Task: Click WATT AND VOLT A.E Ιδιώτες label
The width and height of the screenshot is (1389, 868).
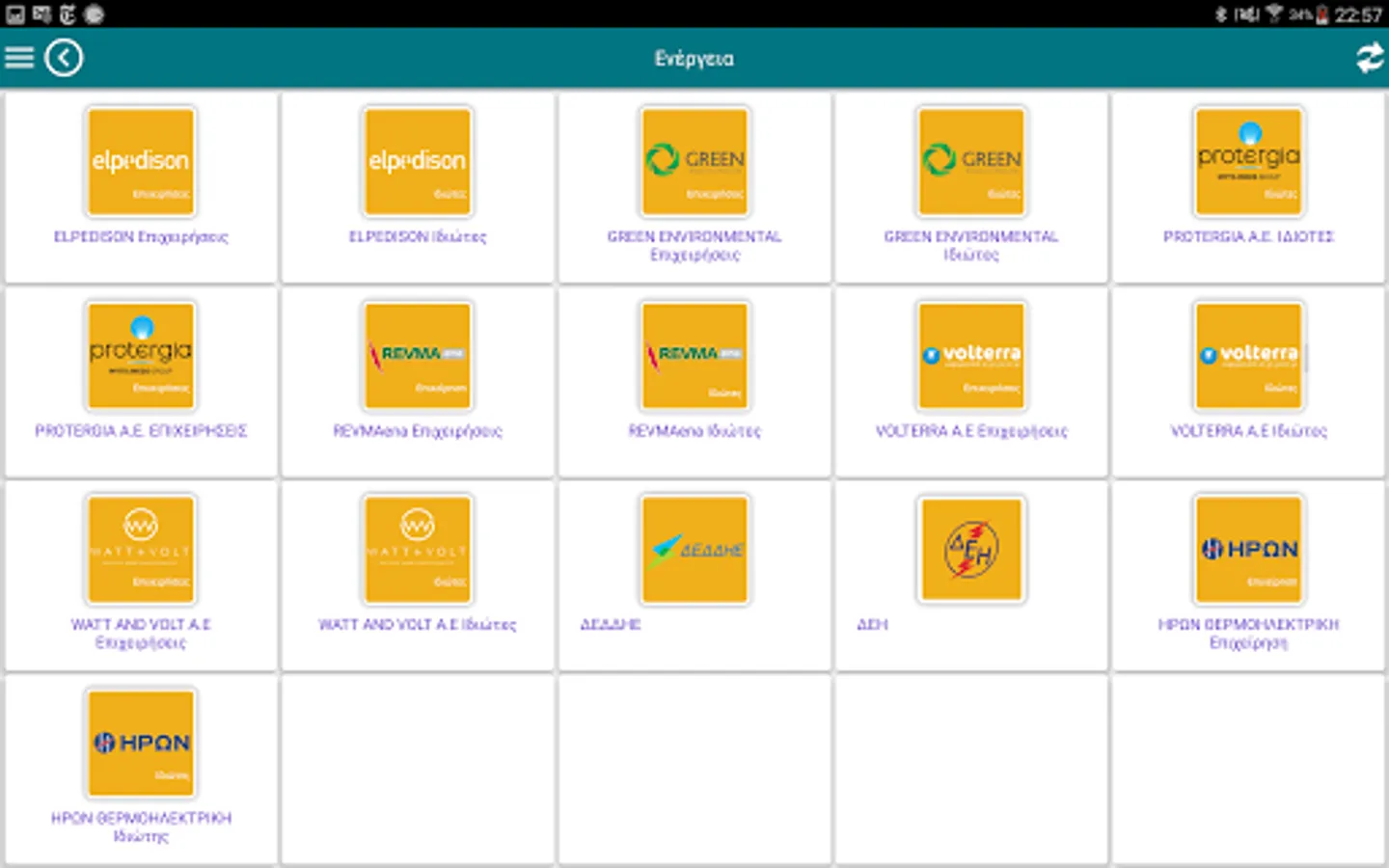Action: 418,625
